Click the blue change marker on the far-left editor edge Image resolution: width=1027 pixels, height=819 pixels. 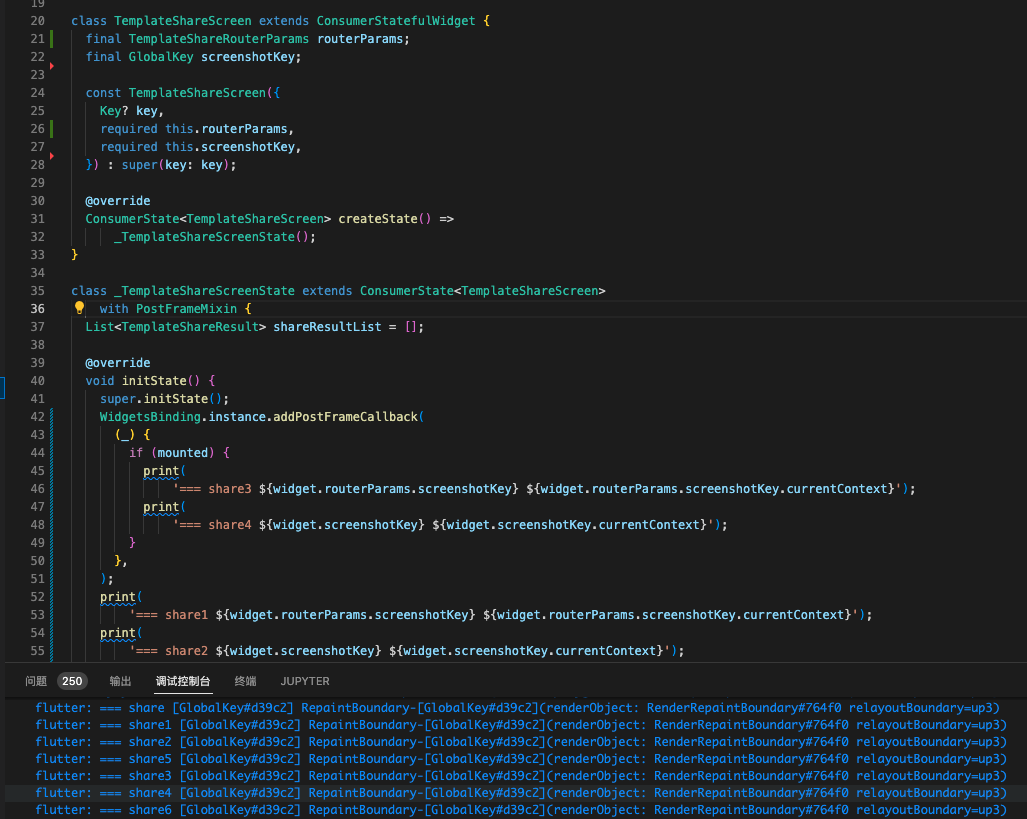(3, 387)
